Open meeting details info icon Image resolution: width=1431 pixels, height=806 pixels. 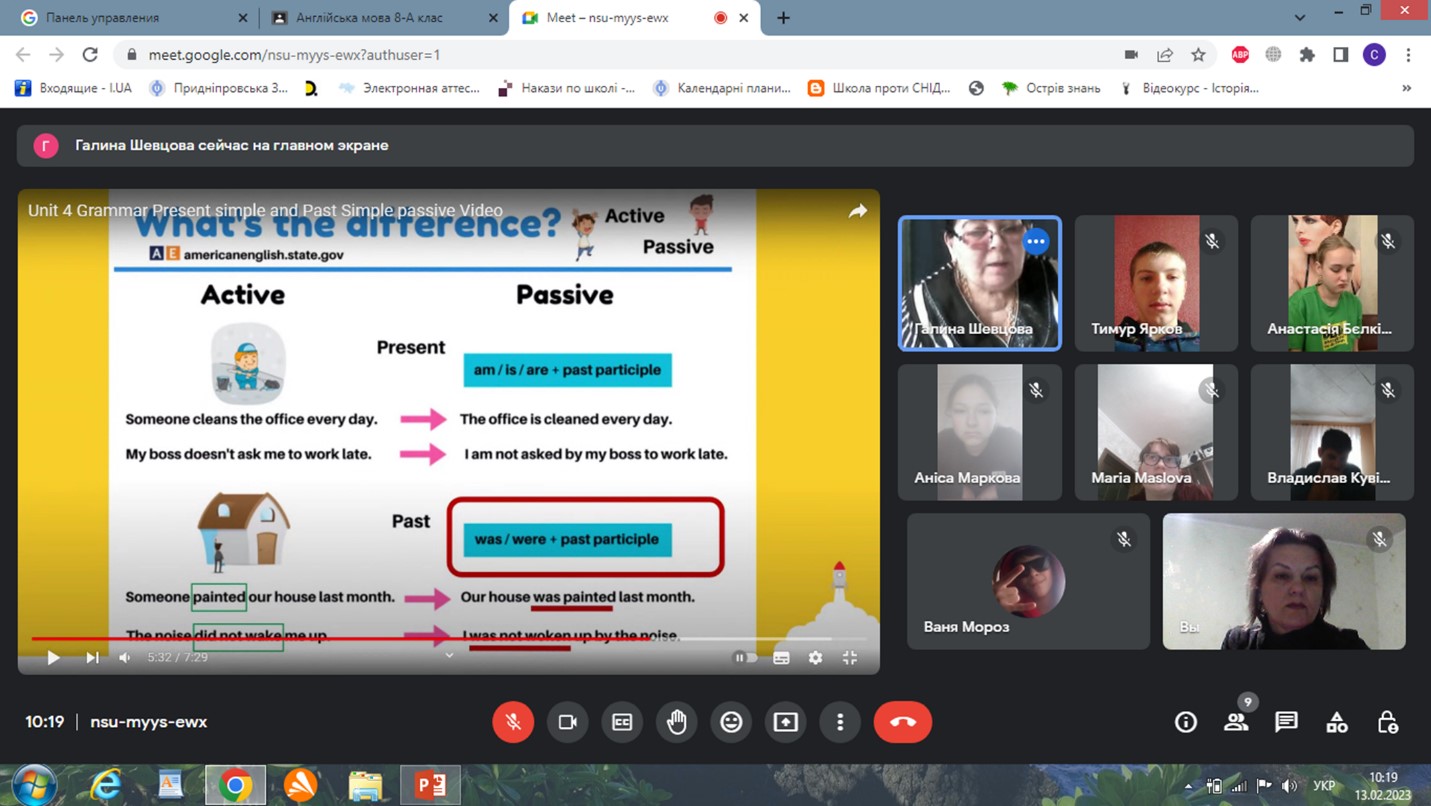(1186, 722)
